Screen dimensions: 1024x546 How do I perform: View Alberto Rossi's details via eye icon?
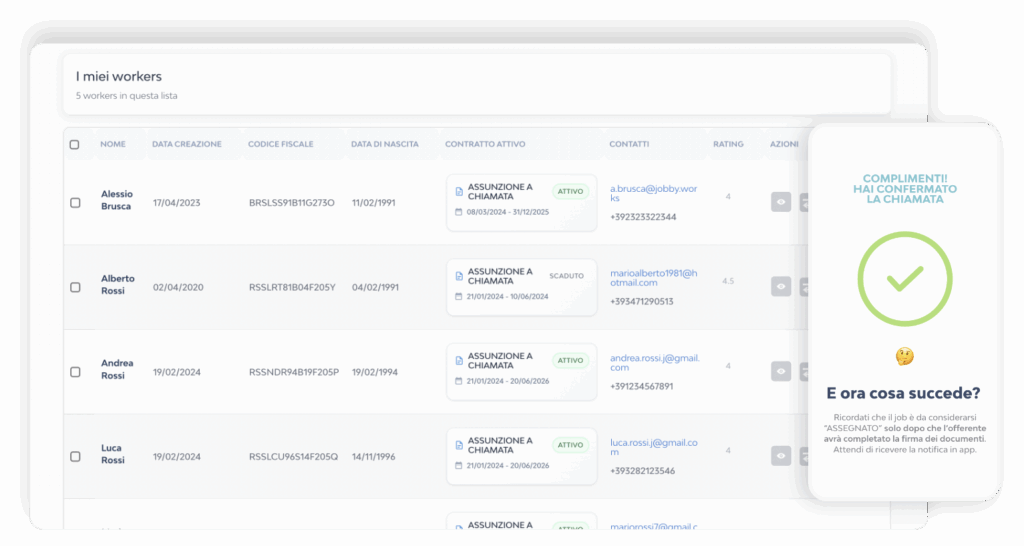click(x=781, y=286)
